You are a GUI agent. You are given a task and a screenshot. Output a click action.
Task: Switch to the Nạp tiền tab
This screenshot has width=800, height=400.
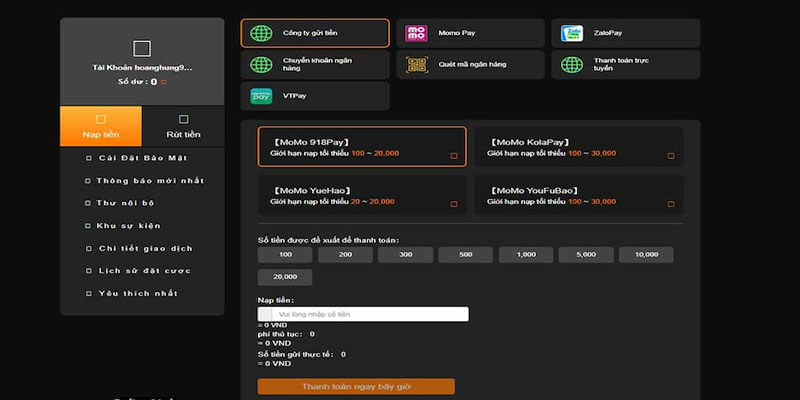click(100, 125)
